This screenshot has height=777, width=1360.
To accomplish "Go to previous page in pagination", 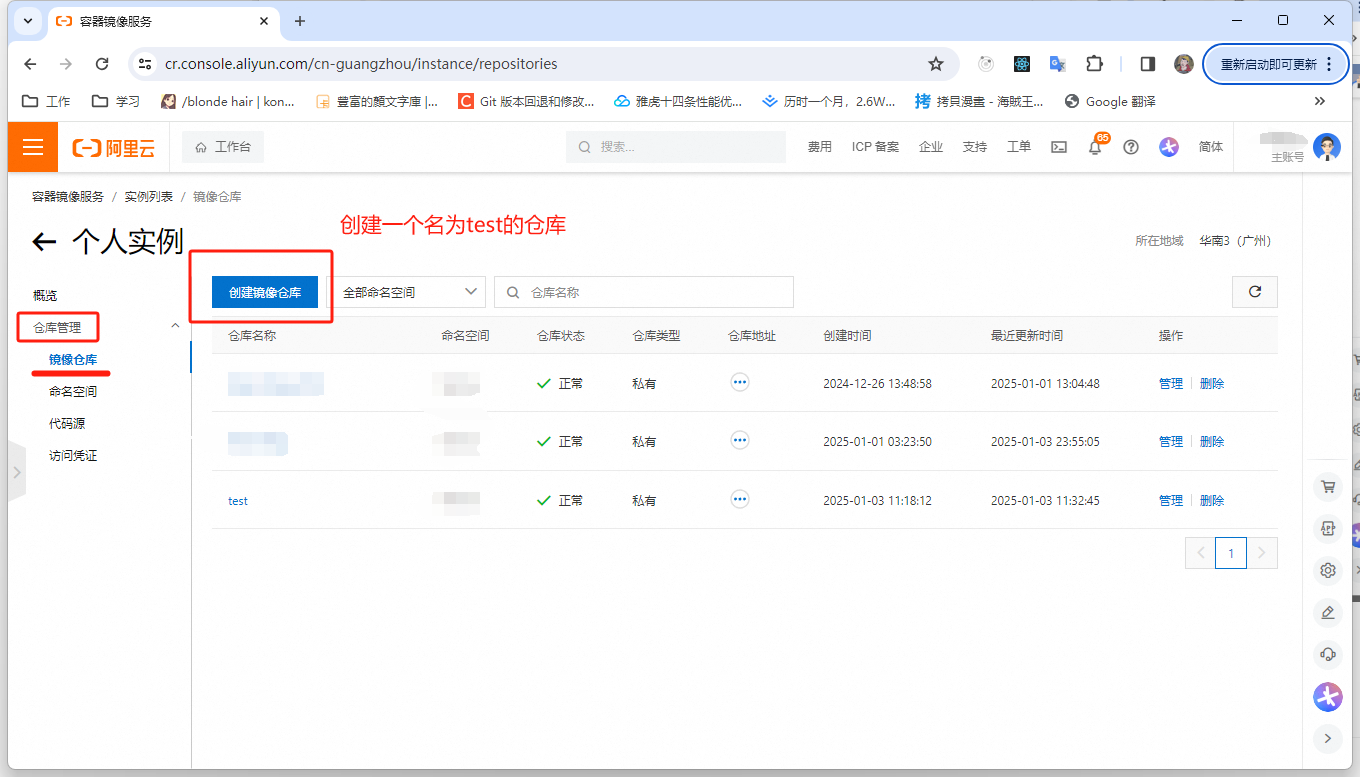I will (1200, 553).
